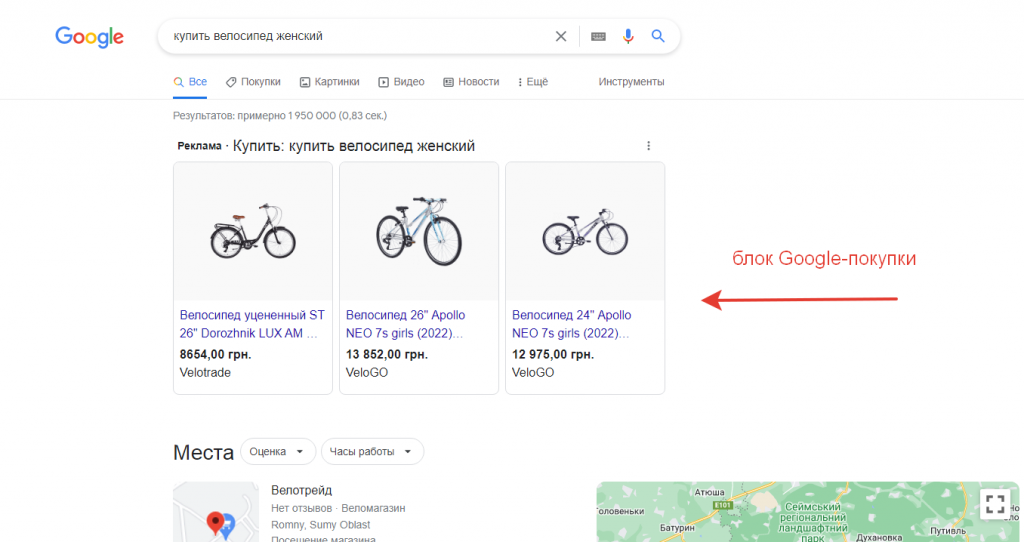Viewport: 1024px width, 542px height.
Task: Open link Велосипед уцененный ST 26" Dorozhnik
Action: (252, 324)
